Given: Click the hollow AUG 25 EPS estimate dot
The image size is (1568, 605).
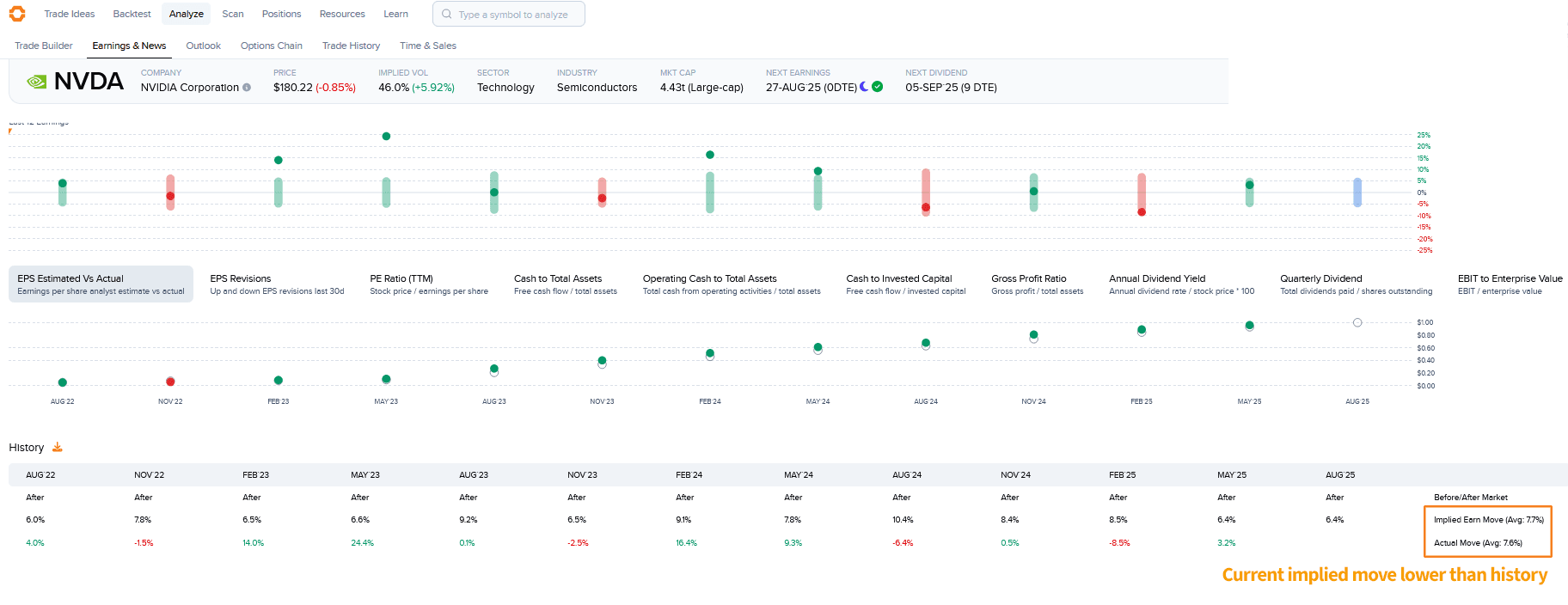Looking at the screenshot, I should [1357, 323].
